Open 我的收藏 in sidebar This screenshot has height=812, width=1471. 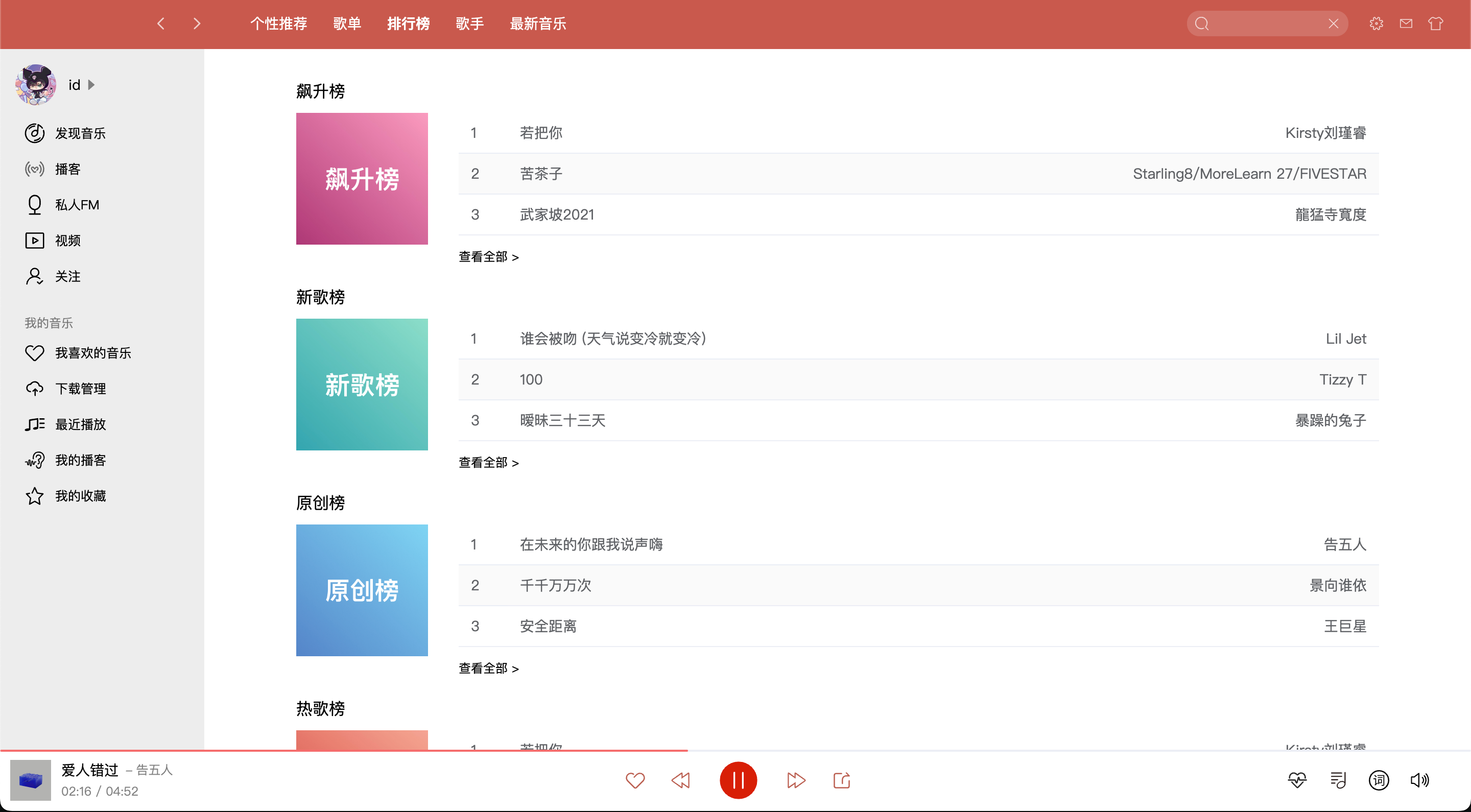66,496
